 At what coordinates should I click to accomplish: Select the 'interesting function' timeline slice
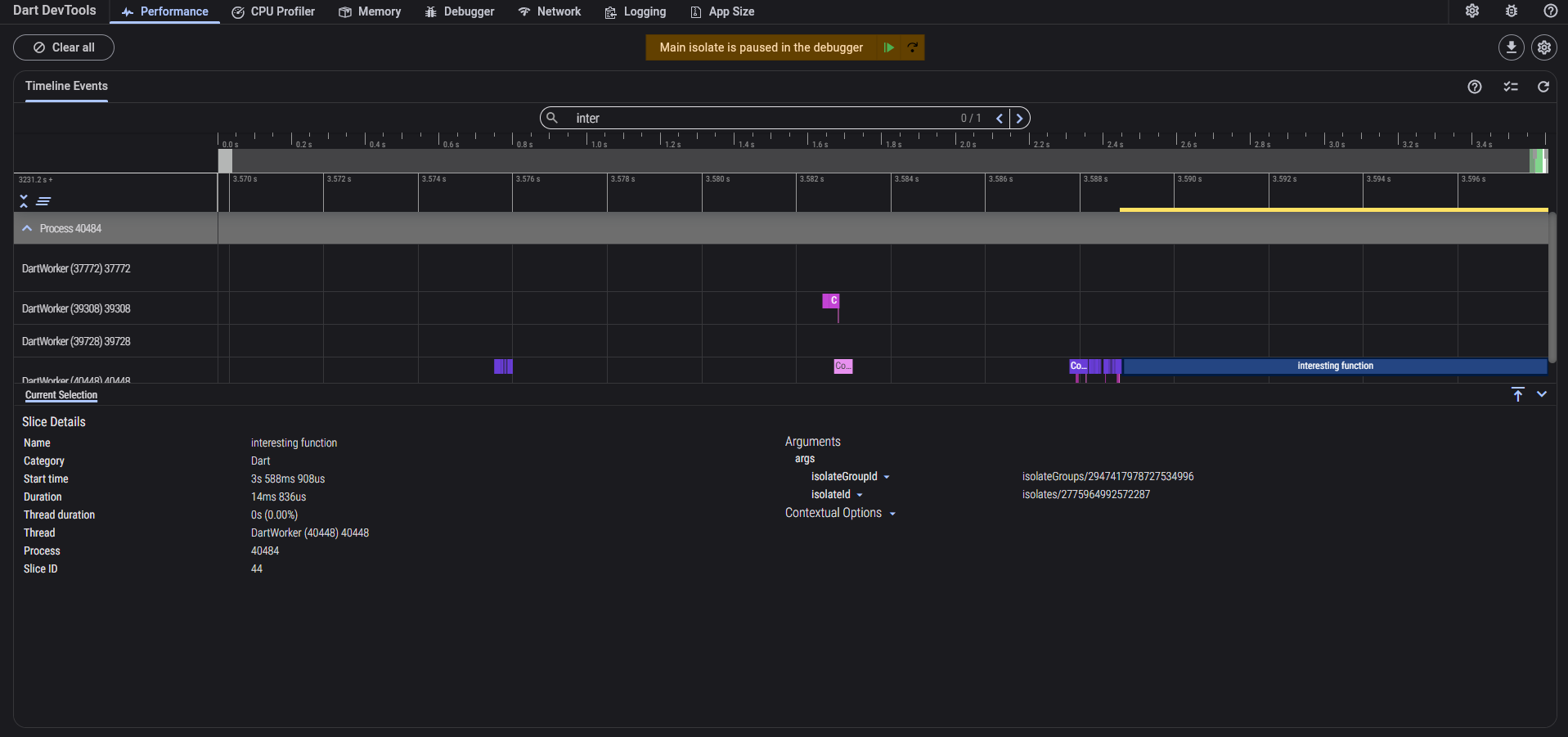pos(1335,366)
